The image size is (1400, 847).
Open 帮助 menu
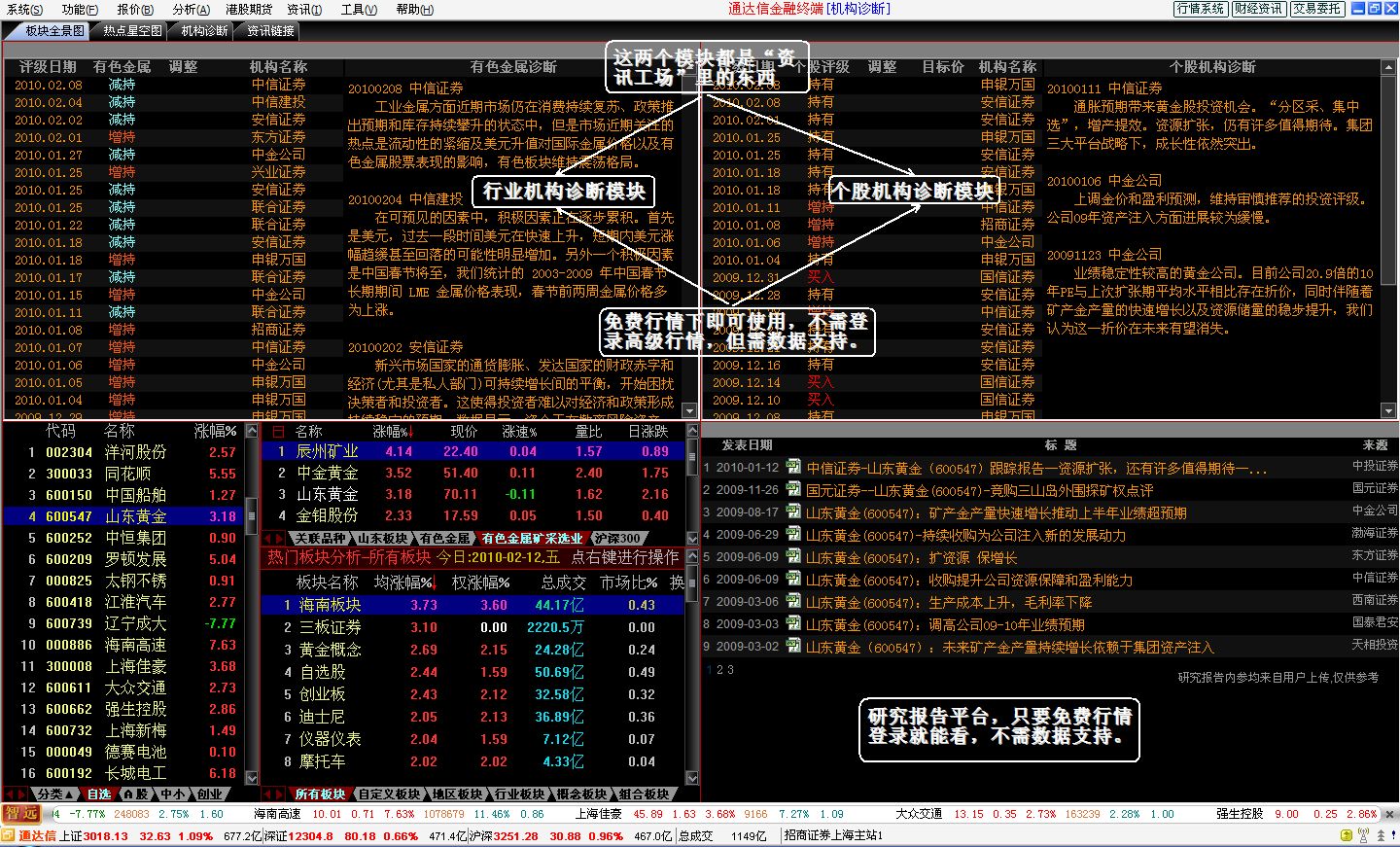[x=415, y=9]
